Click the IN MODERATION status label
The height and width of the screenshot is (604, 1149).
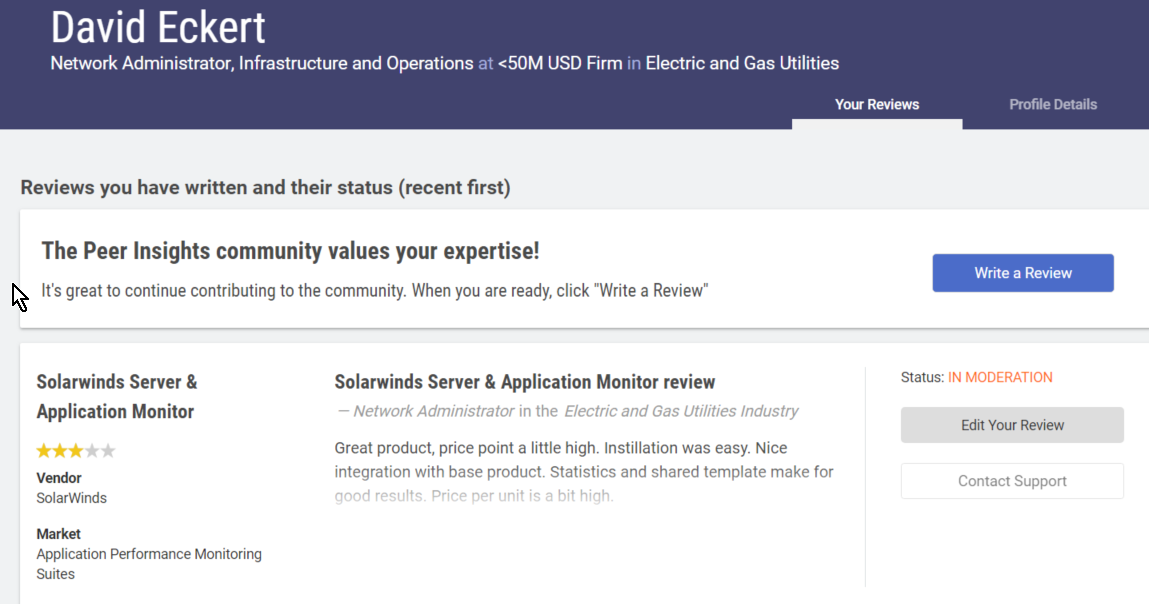pyautogui.click(x=1000, y=377)
